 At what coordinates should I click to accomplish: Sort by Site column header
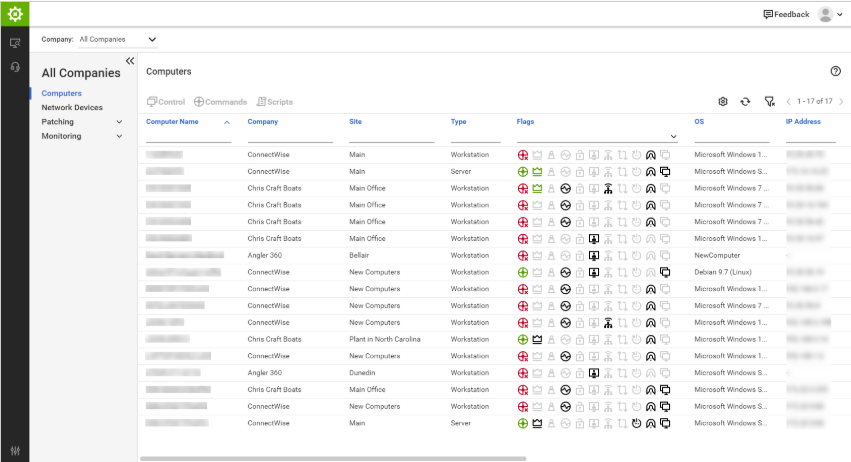coord(355,122)
